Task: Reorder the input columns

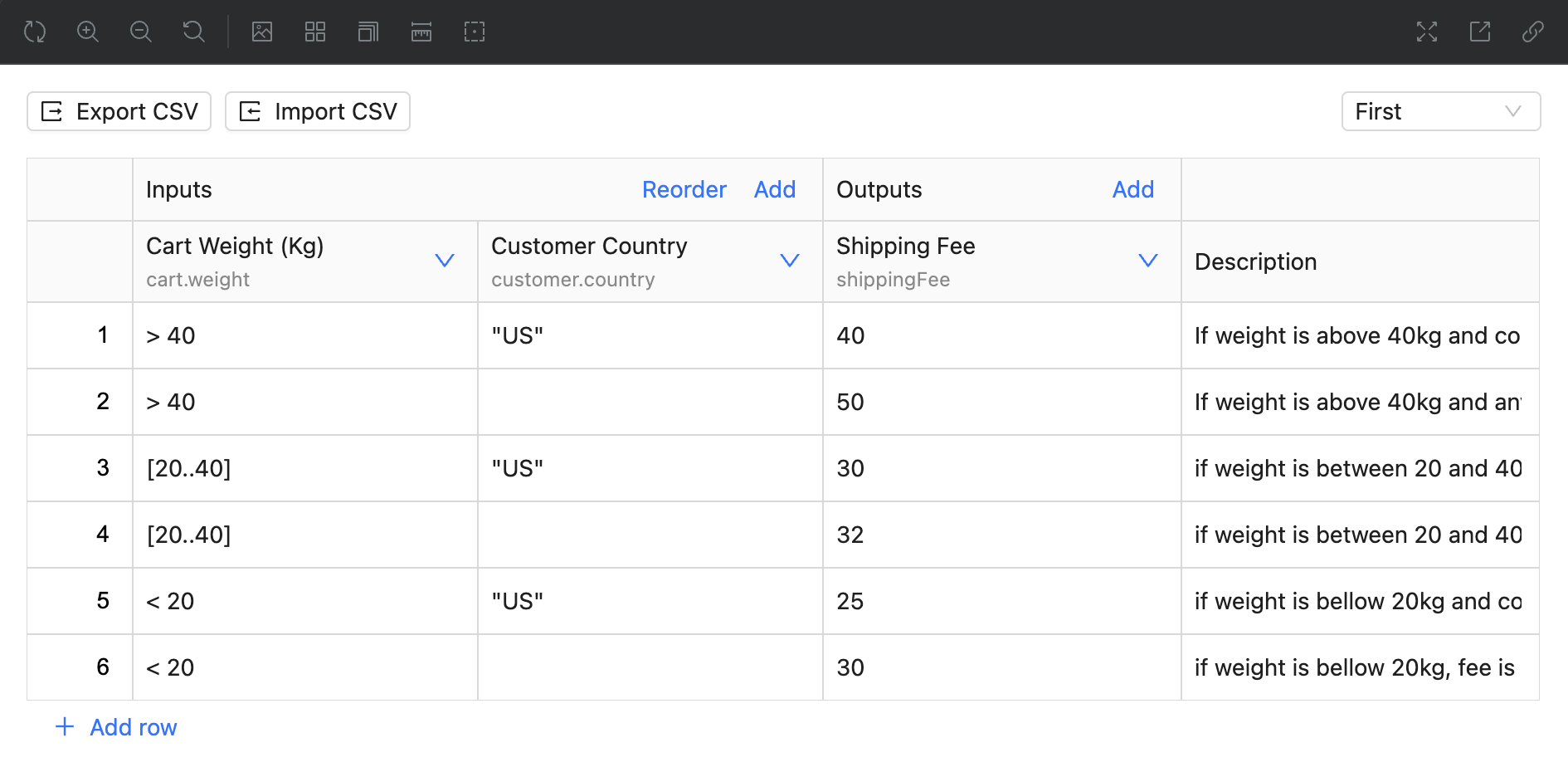Action: (684, 189)
